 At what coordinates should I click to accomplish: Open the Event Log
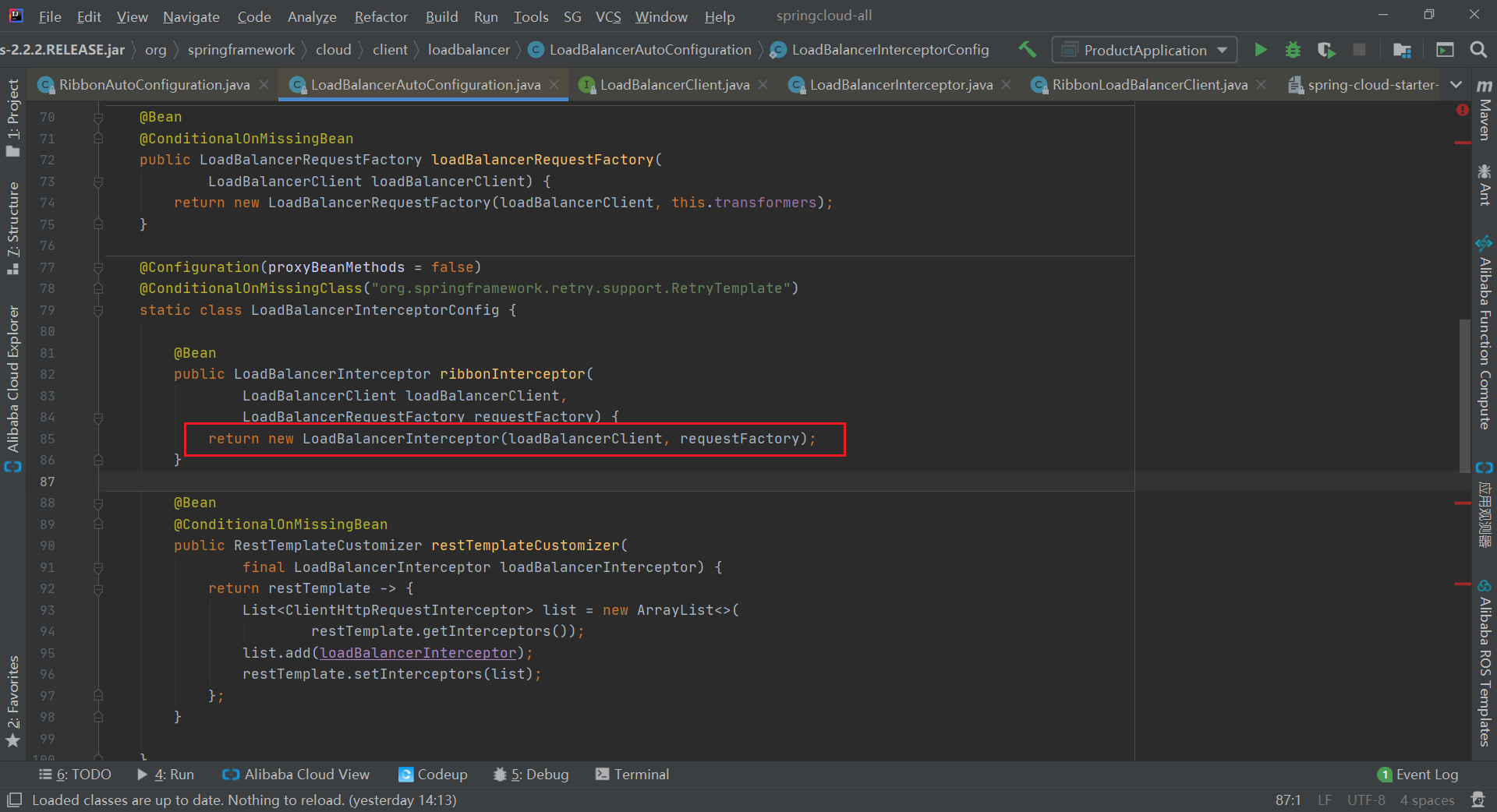click(x=1417, y=774)
